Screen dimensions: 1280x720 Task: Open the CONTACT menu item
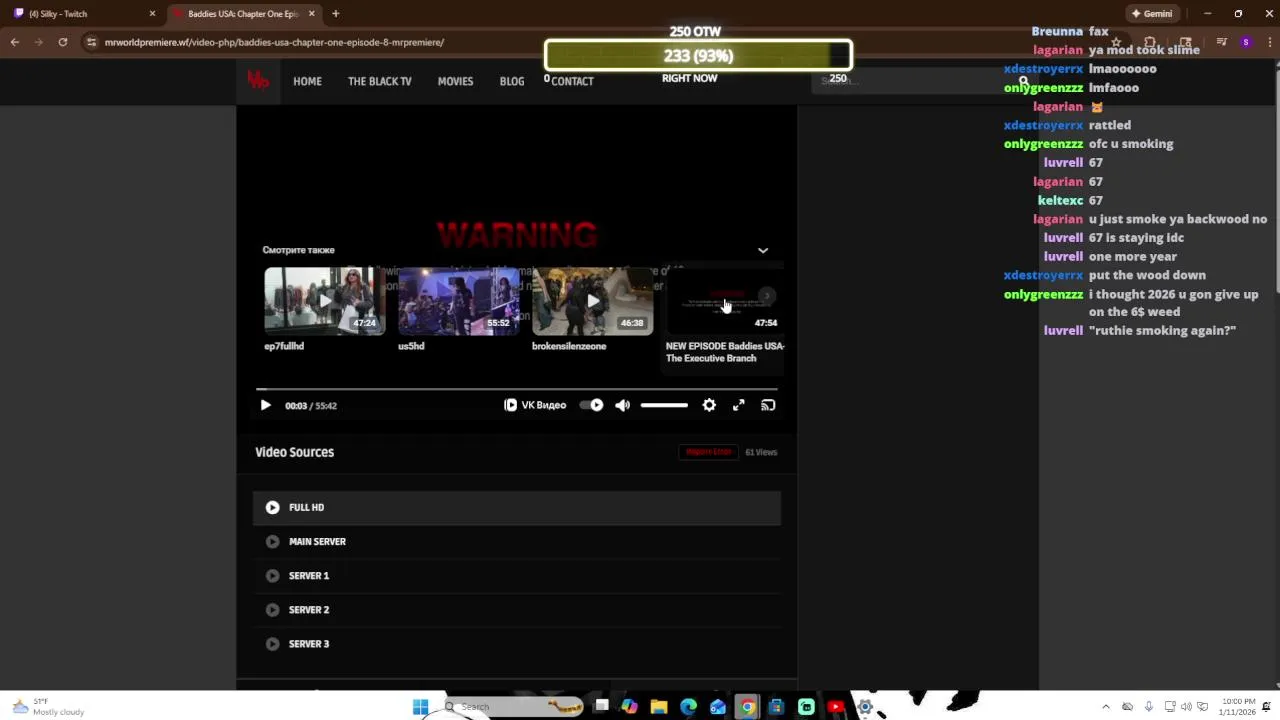click(572, 81)
